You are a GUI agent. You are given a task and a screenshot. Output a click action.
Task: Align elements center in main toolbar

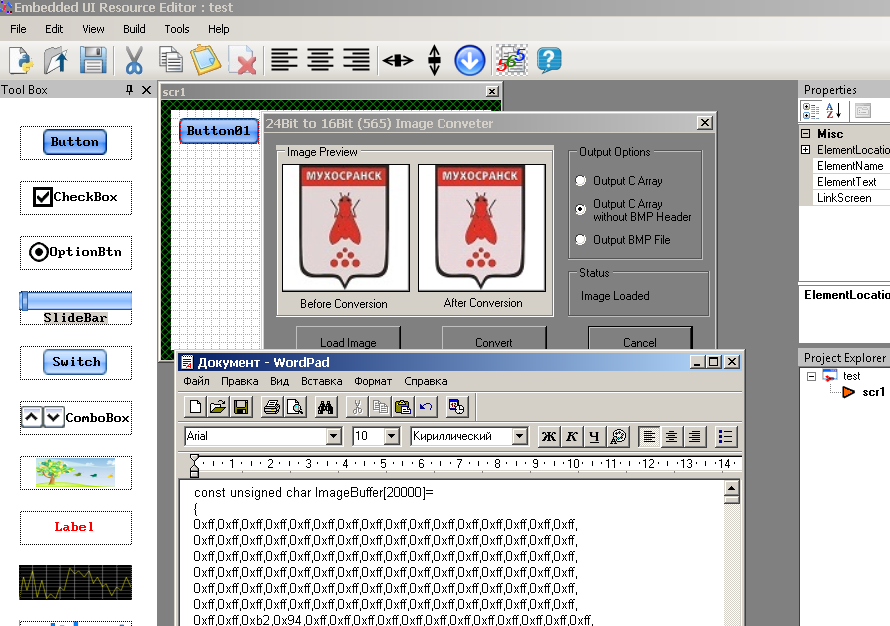pyautogui.click(x=321, y=60)
